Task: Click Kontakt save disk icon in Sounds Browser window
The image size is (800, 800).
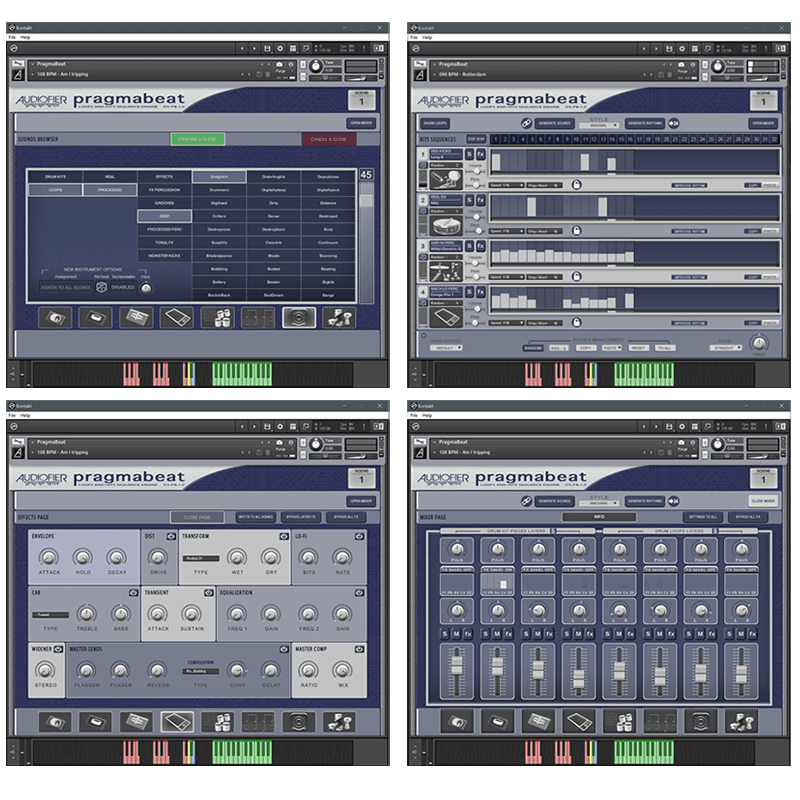Action: (267, 48)
